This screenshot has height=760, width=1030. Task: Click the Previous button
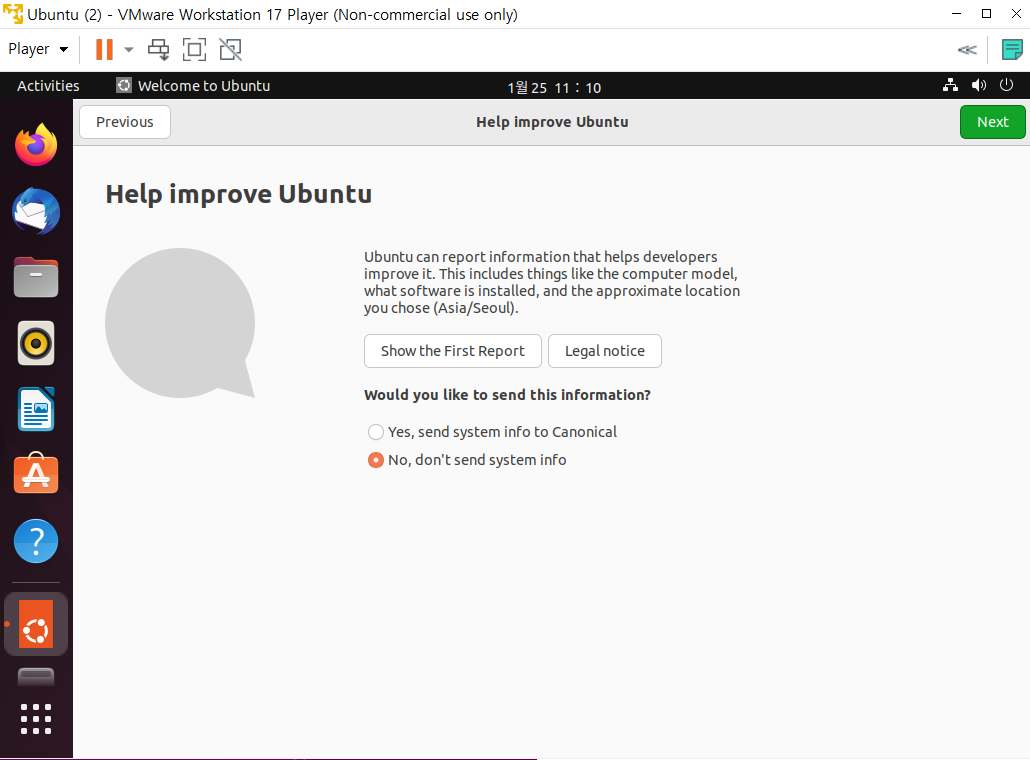pyautogui.click(x=125, y=122)
